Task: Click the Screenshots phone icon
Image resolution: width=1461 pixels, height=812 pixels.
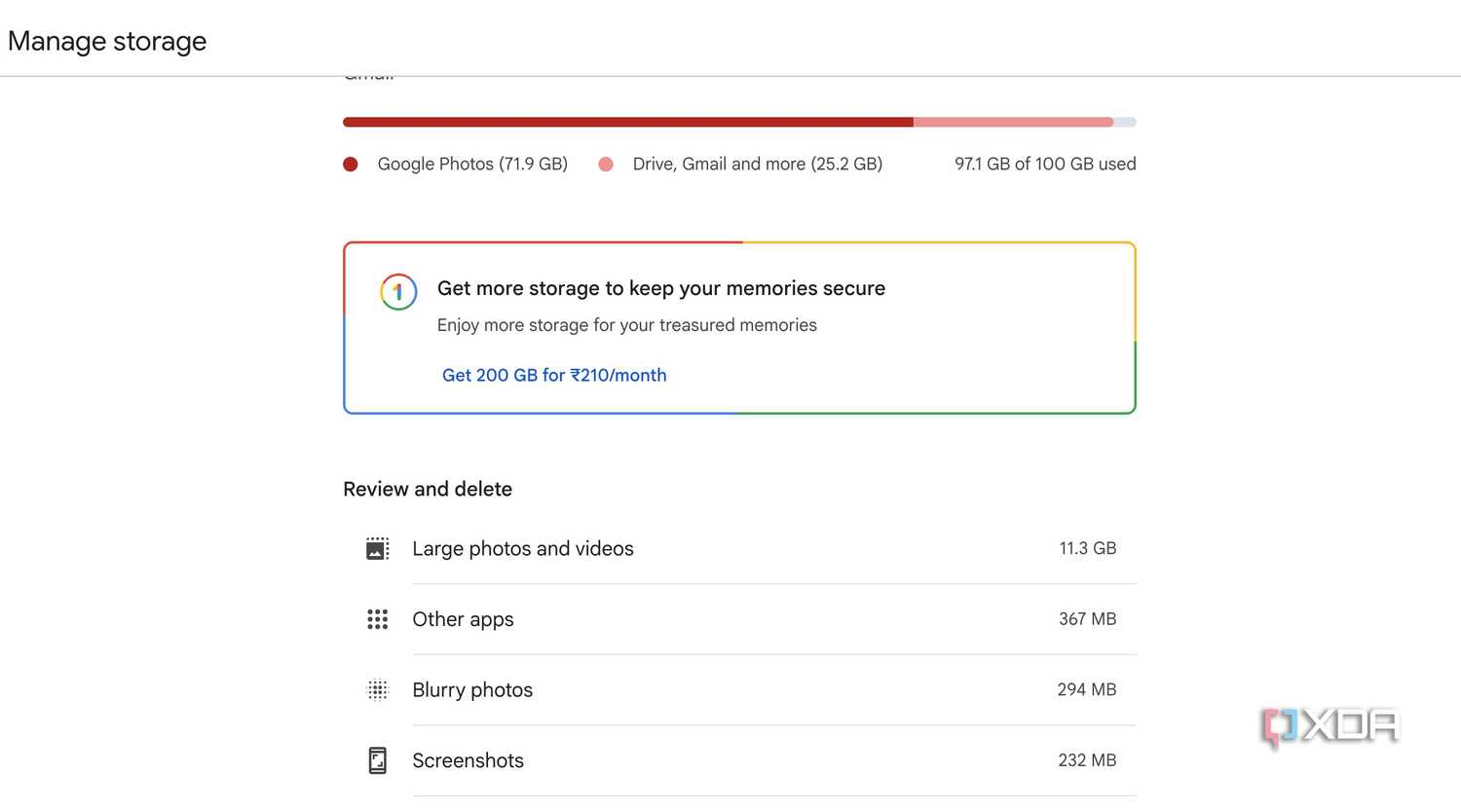Action: 377,760
